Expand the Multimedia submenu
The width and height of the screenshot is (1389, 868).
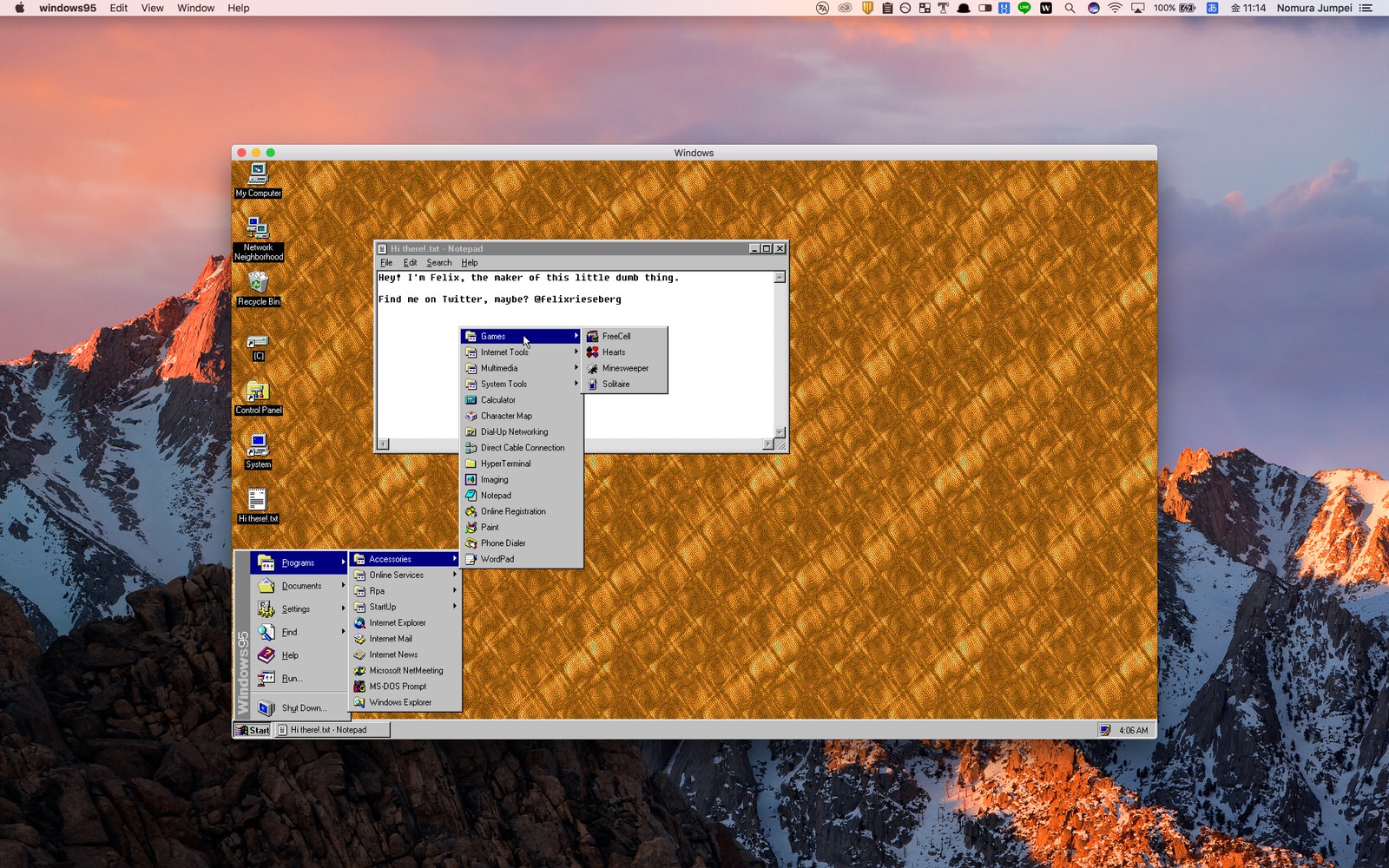coord(522,368)
